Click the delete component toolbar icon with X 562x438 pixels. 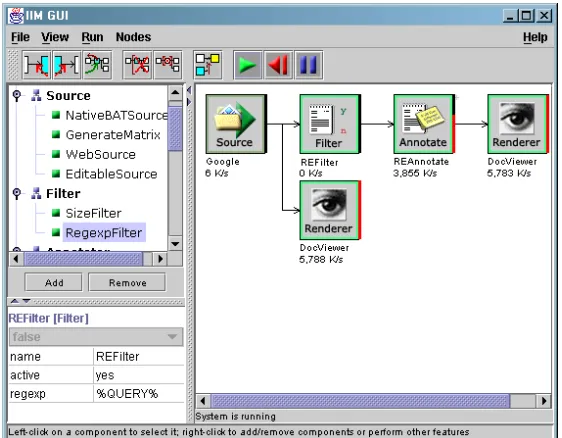pos(137,65)
